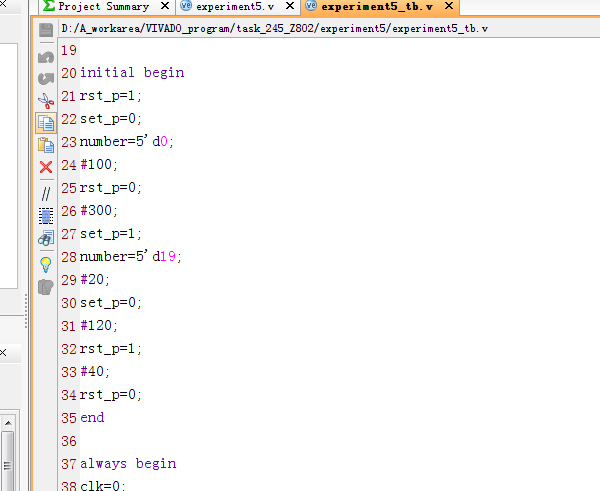The image size is (600, 491).
Task: Open Find with the binoculars icon
Action: pyautogui.click(x=46, y=238)
